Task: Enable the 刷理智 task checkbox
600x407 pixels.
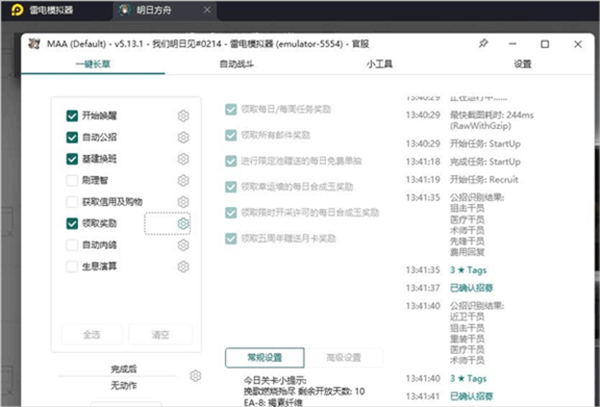Action: [72, 181]
